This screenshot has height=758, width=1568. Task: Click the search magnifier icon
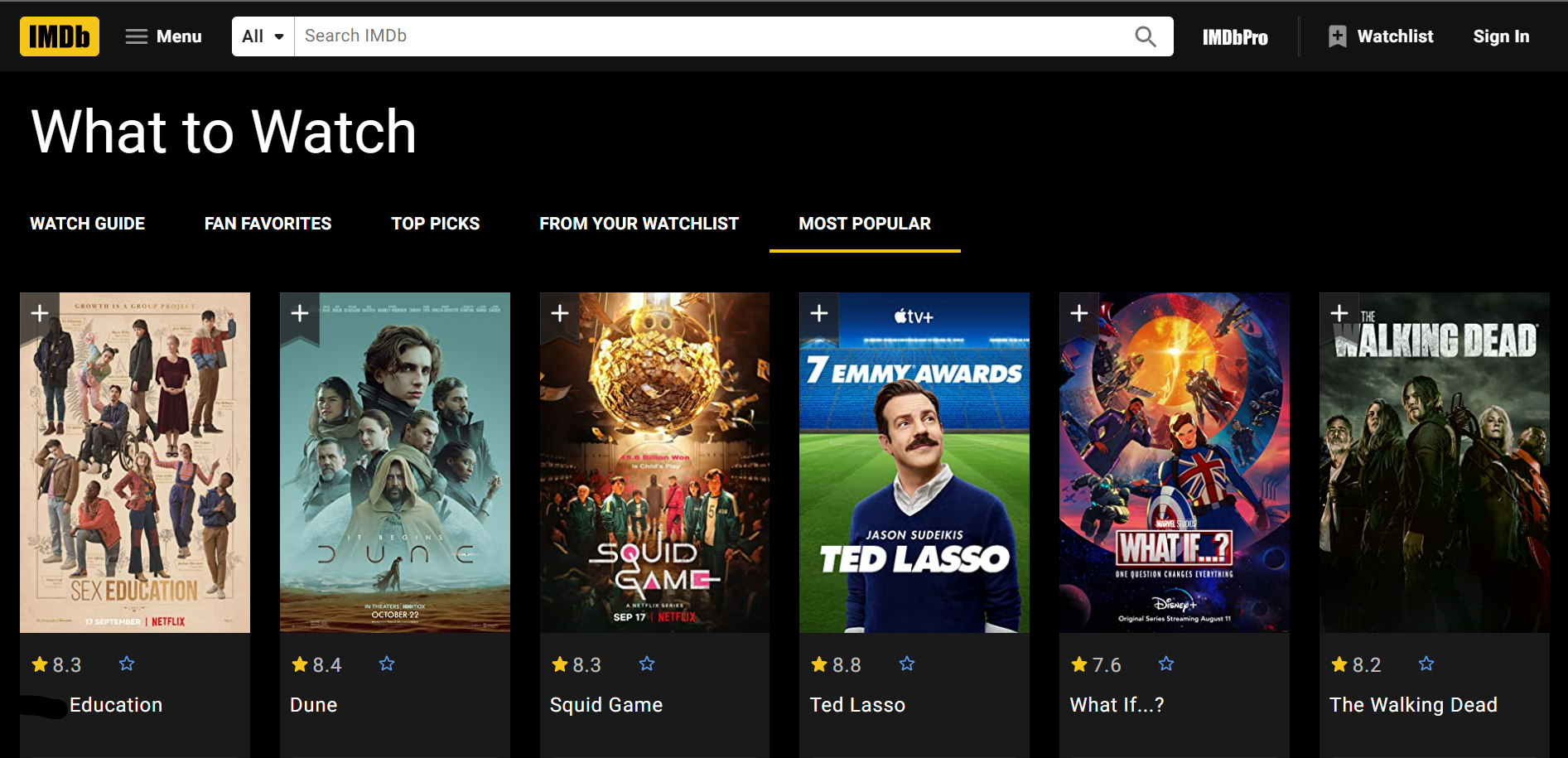pos(1146,36)
